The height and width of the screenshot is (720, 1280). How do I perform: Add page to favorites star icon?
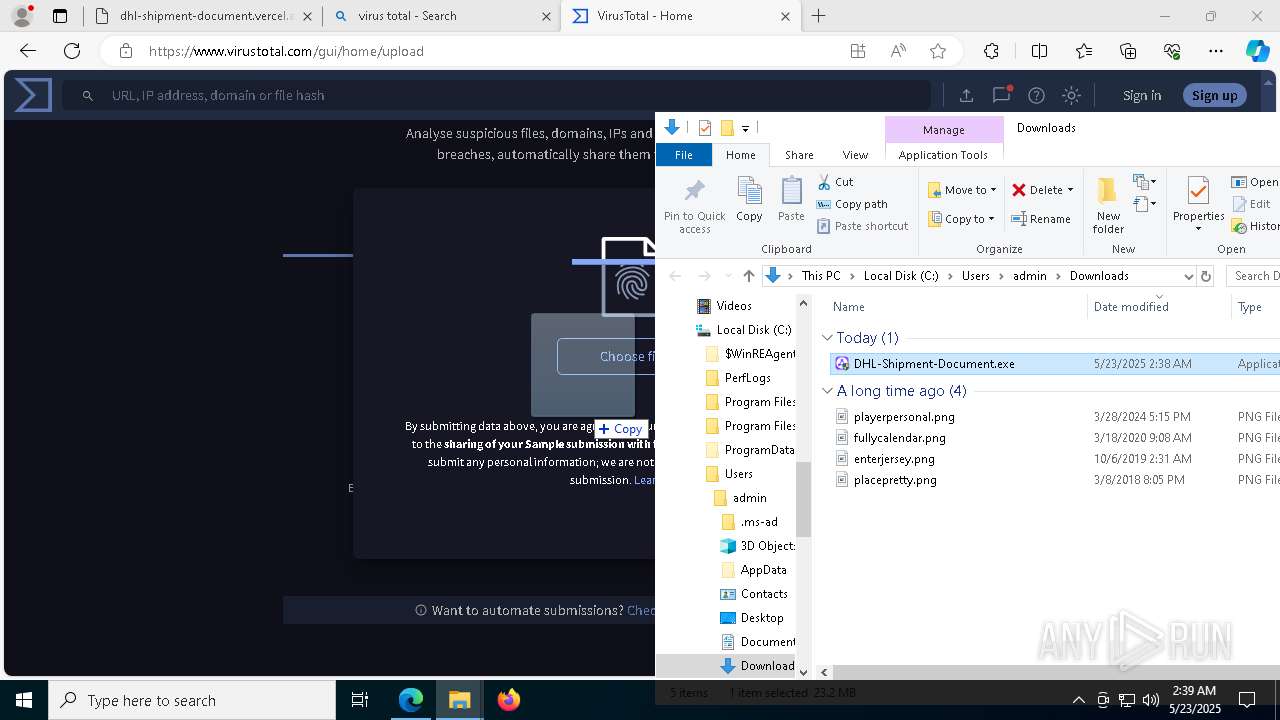(938, 51)
